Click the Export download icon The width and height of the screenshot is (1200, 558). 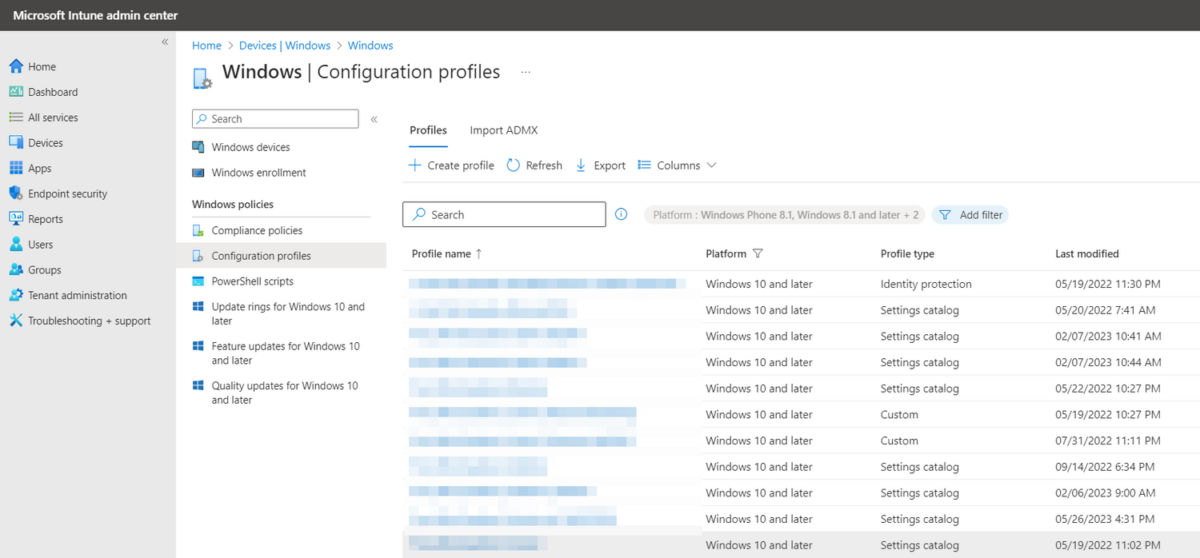tap(581, 165)
